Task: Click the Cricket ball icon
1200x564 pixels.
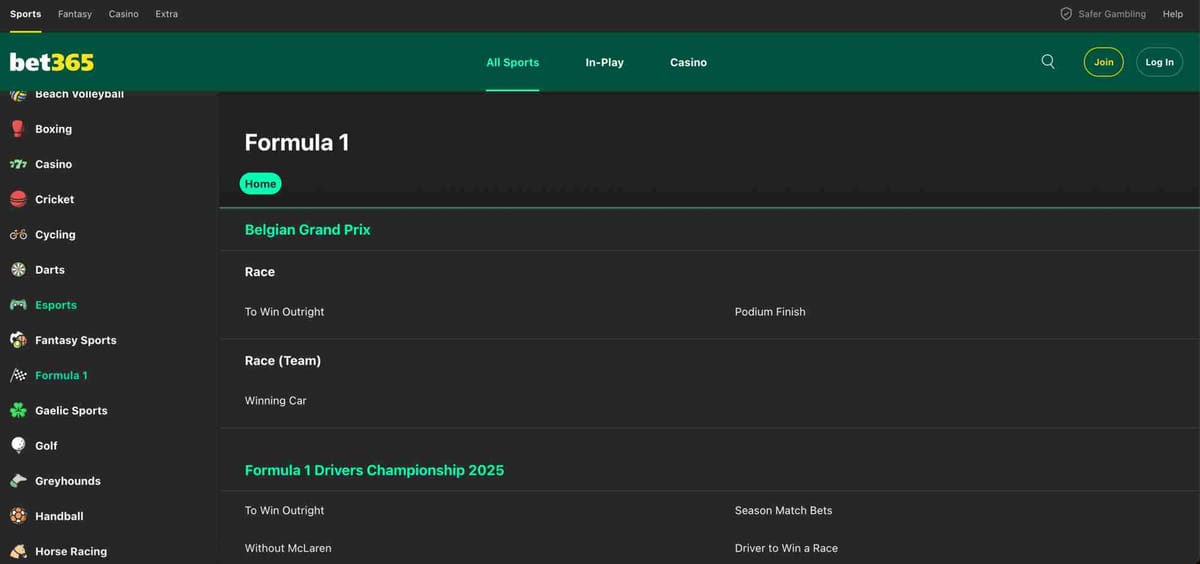Action: click(18, 199)
